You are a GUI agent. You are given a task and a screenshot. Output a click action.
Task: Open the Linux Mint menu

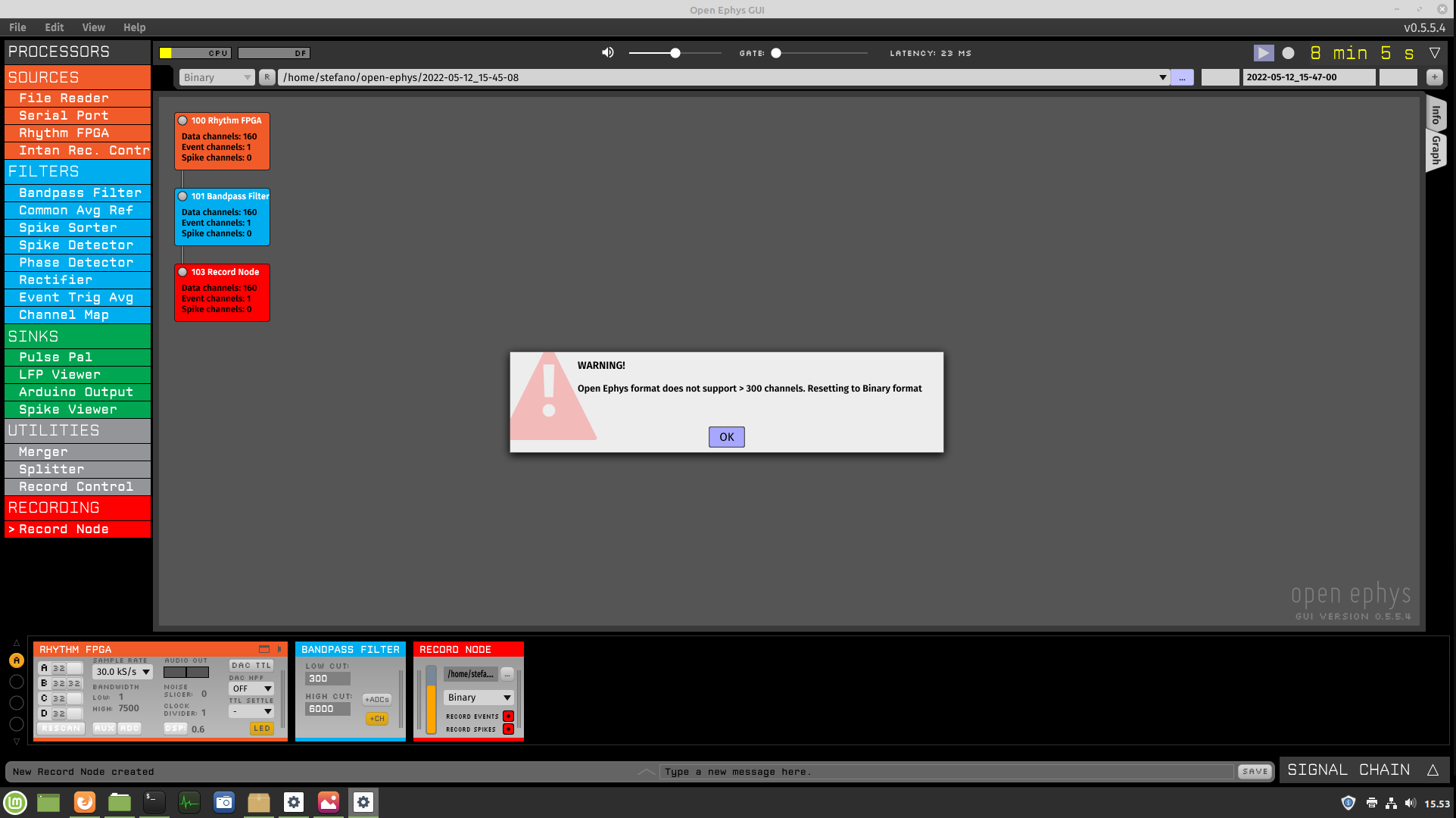coord(15,802)
